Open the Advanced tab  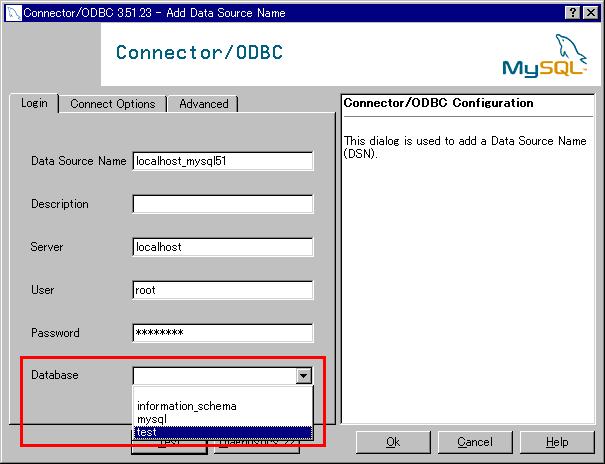tap(203, 104)
